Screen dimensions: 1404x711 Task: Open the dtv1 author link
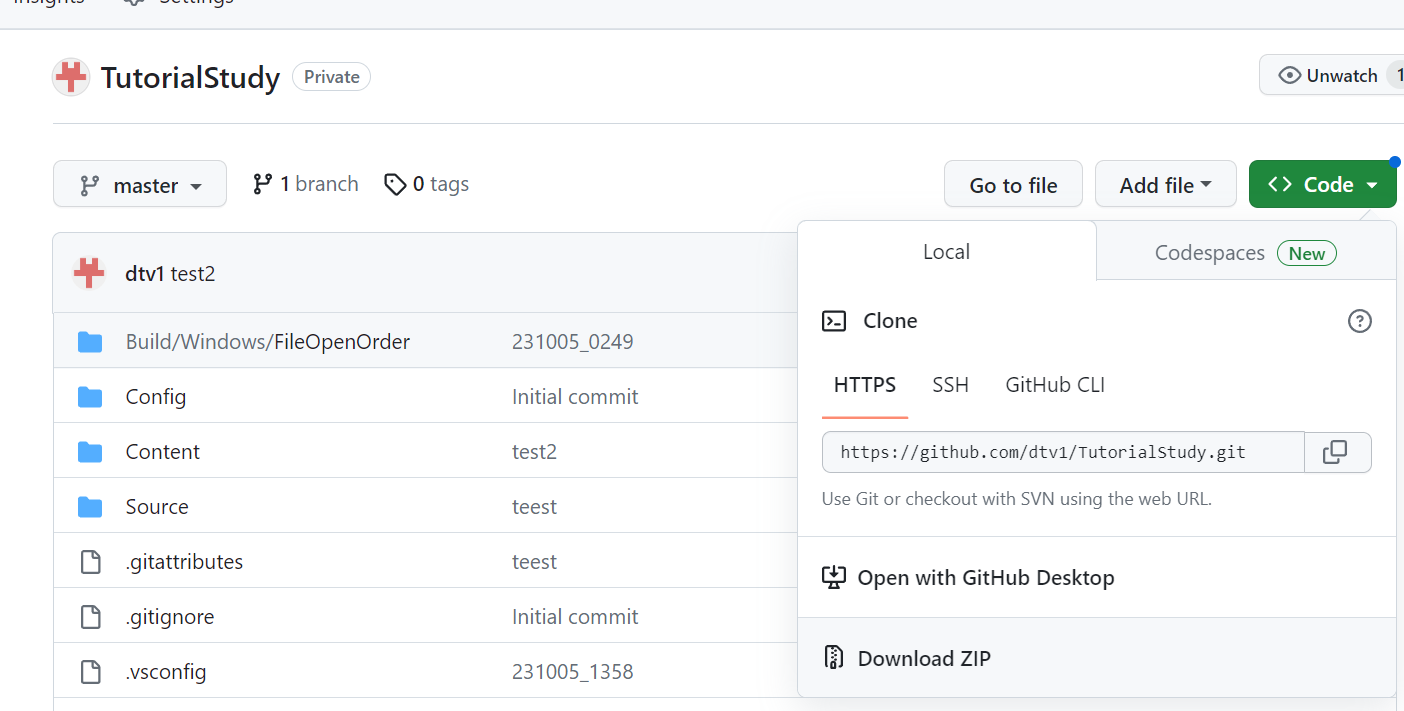(144, 274)
